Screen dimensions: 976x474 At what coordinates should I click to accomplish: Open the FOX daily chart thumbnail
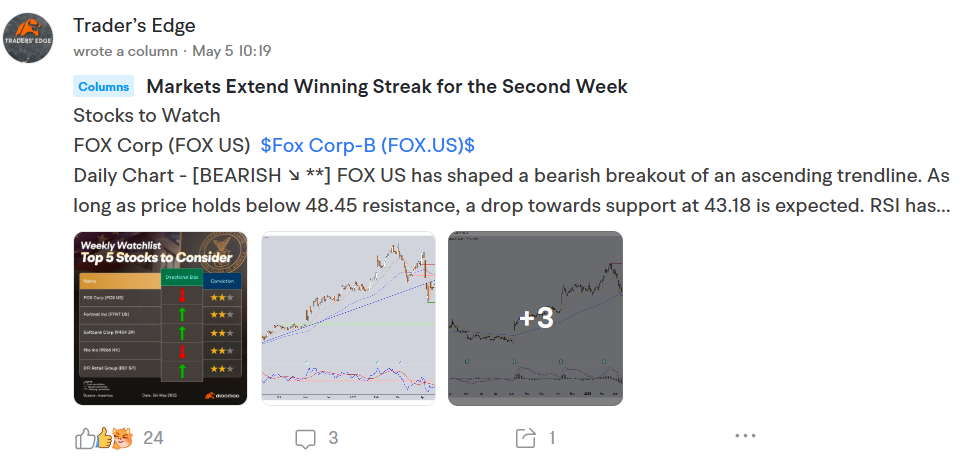point(349,318)
